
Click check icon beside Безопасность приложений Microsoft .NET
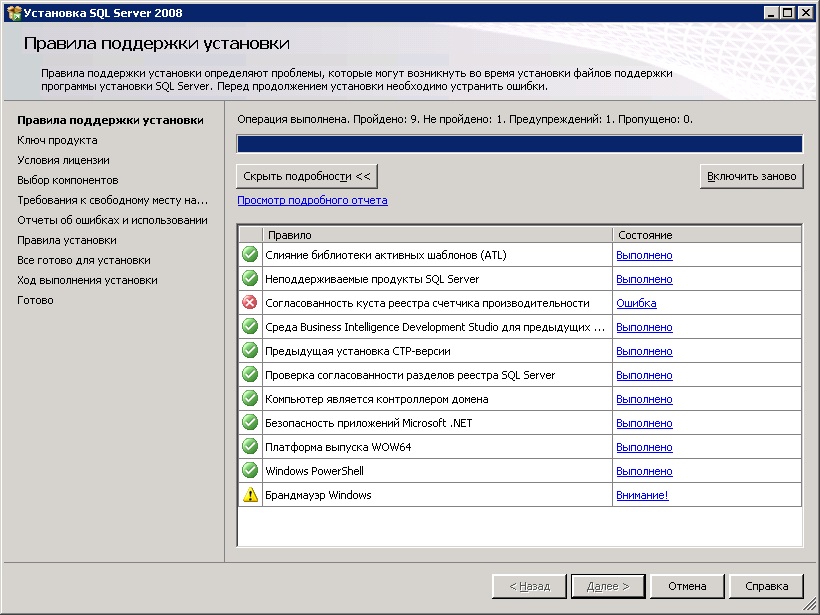tap(250, 423)
